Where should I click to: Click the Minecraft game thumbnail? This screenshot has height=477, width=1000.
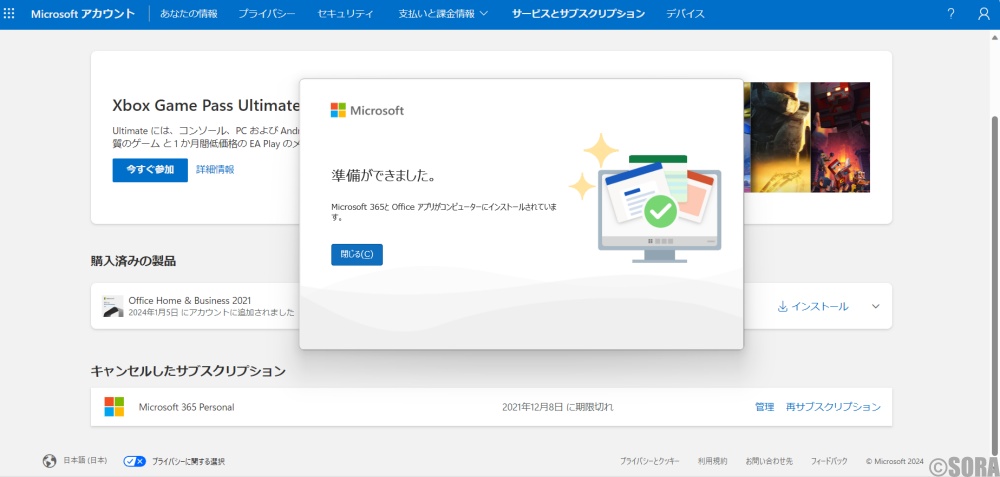click(x=841, y=137)
